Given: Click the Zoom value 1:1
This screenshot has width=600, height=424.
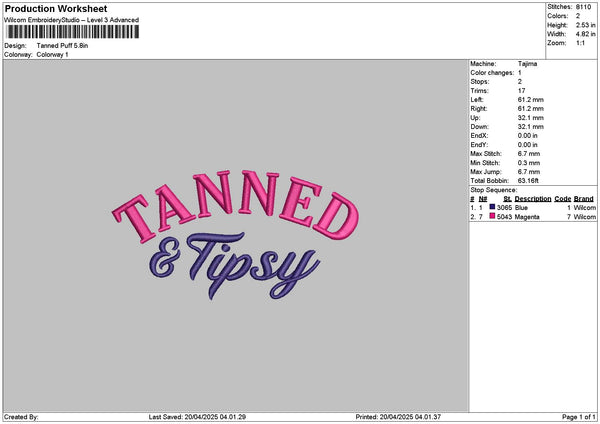Looking at the screenshot, I should (580, 43).
